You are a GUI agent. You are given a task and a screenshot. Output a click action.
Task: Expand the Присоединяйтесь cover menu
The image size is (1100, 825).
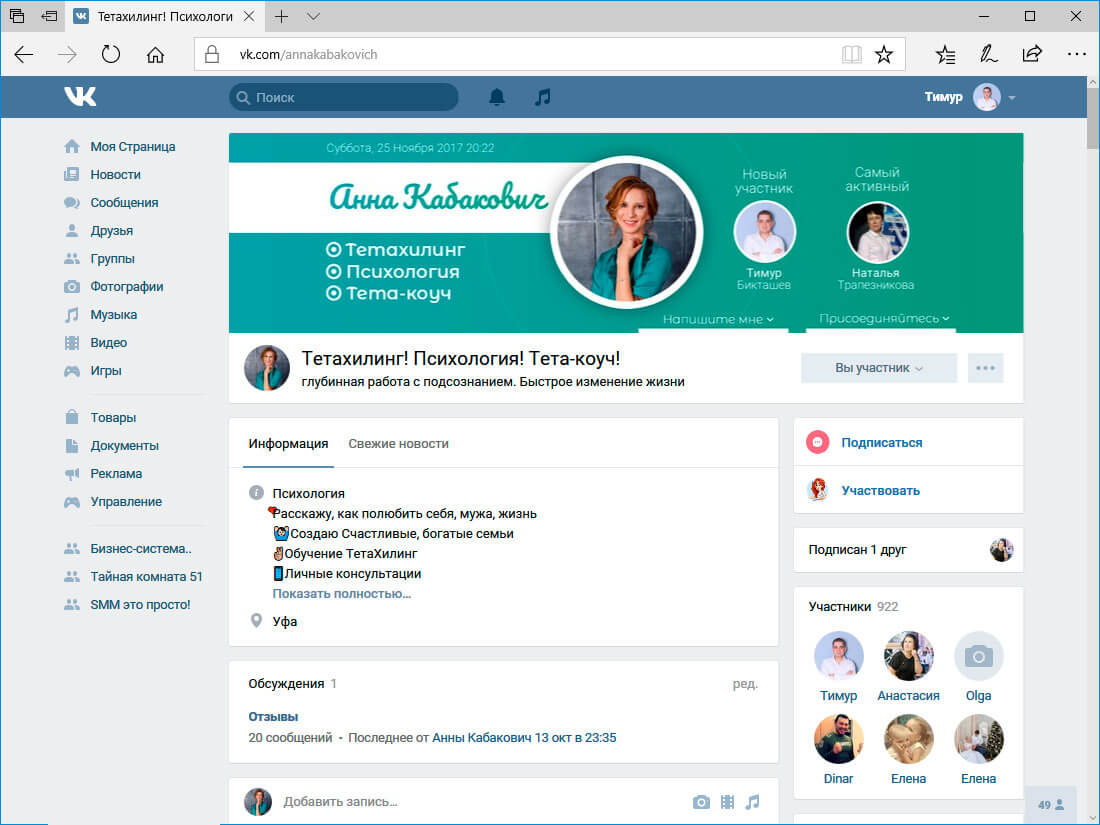(x=884, y=318)
